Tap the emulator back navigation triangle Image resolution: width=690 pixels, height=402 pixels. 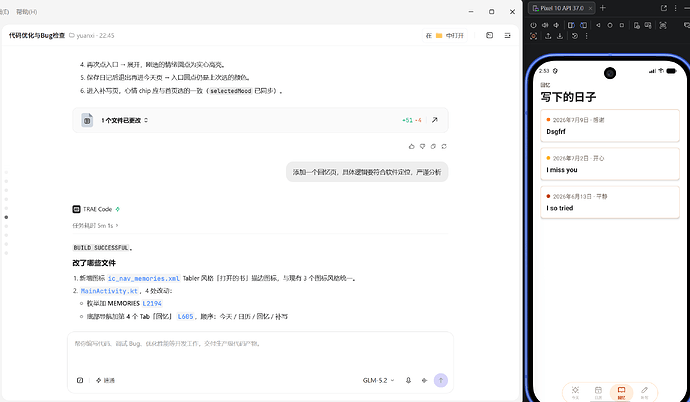598,26
